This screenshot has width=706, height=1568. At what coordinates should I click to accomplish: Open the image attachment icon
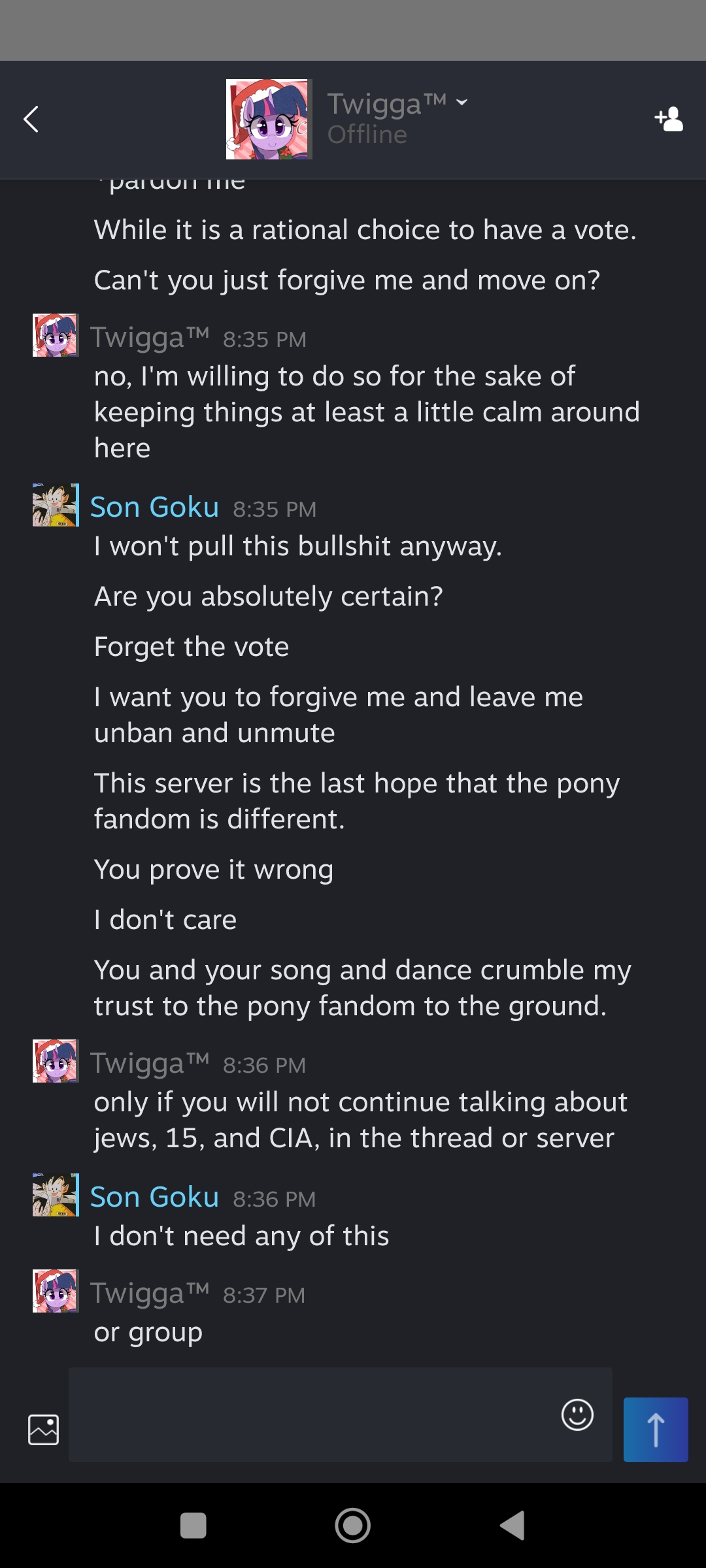tap(44, 1429)
